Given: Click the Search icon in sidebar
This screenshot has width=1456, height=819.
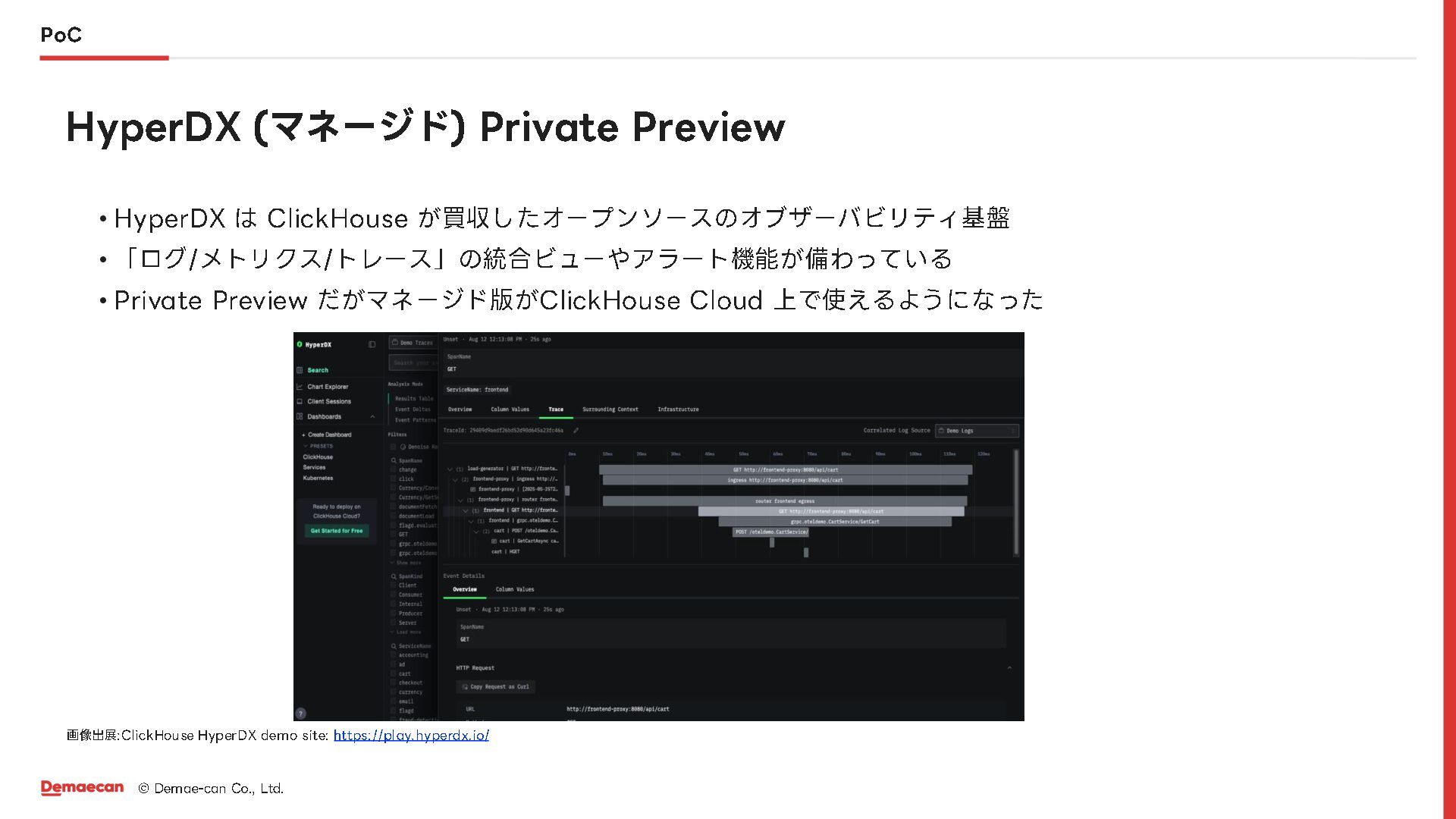Looking at the screenshot, I should click(x=300, y=370).
